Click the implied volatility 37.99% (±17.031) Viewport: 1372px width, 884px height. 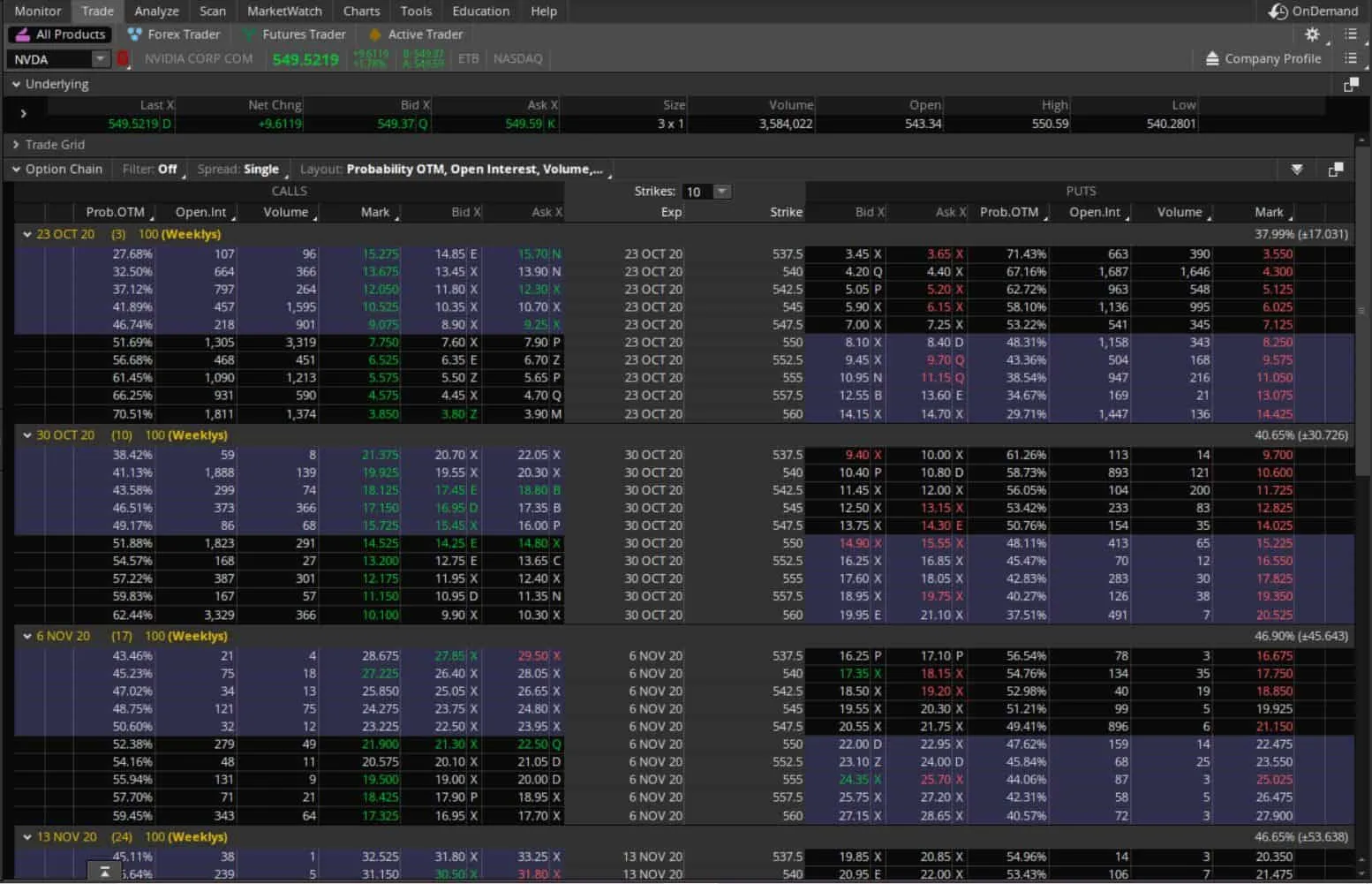(x=1300, y=234)
